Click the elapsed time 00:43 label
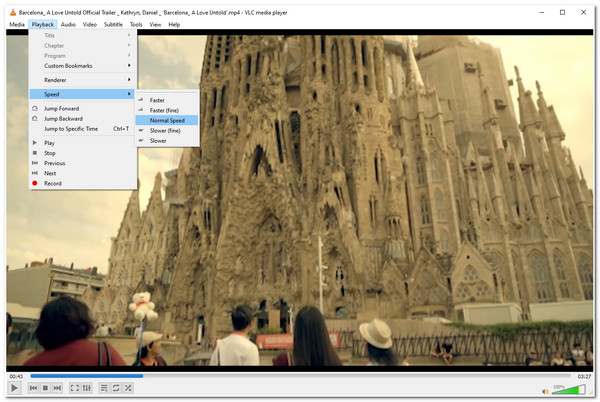600x402 pixels. 16,376
